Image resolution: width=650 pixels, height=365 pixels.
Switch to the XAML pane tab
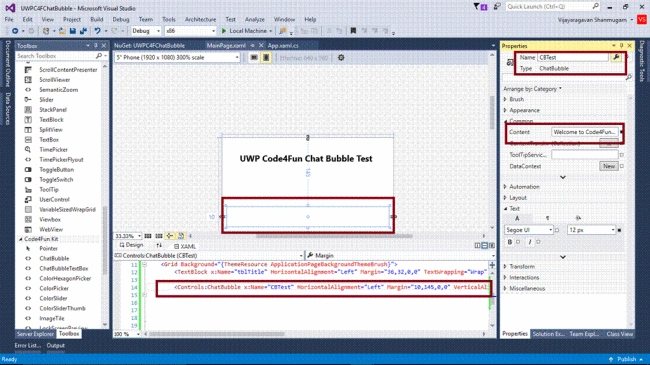pyautogui.click(x=185, y=246)
